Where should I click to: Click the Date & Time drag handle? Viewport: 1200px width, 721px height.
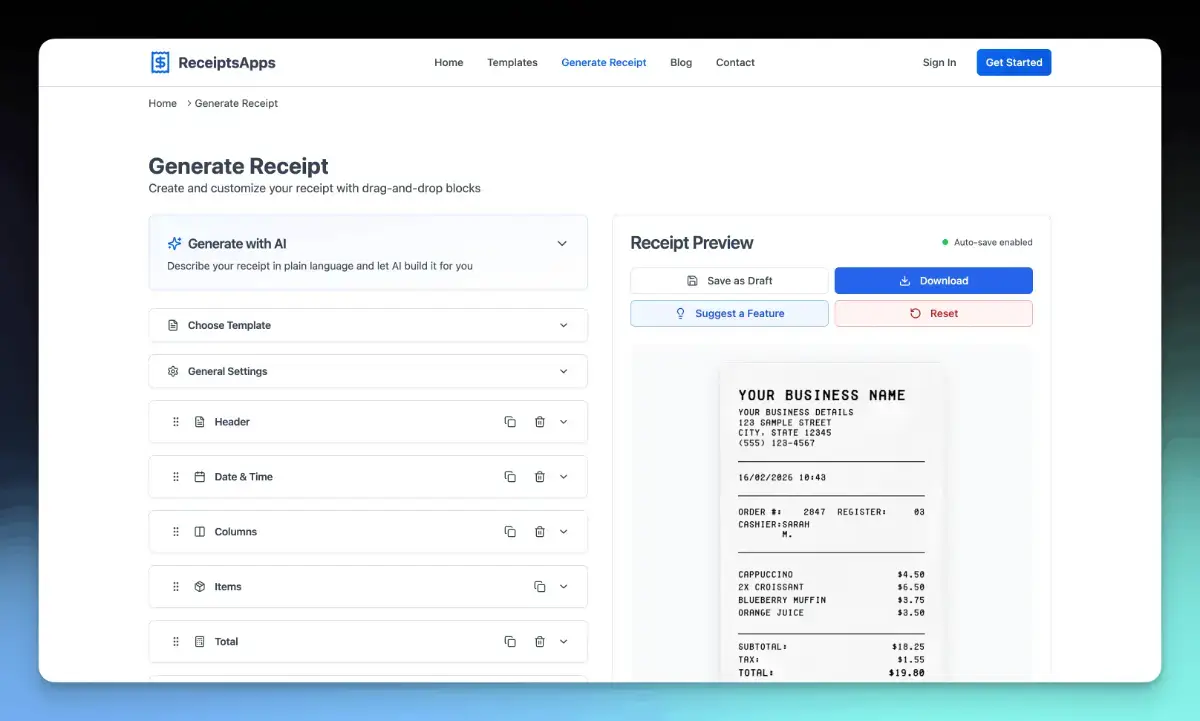tap(176, 477)
